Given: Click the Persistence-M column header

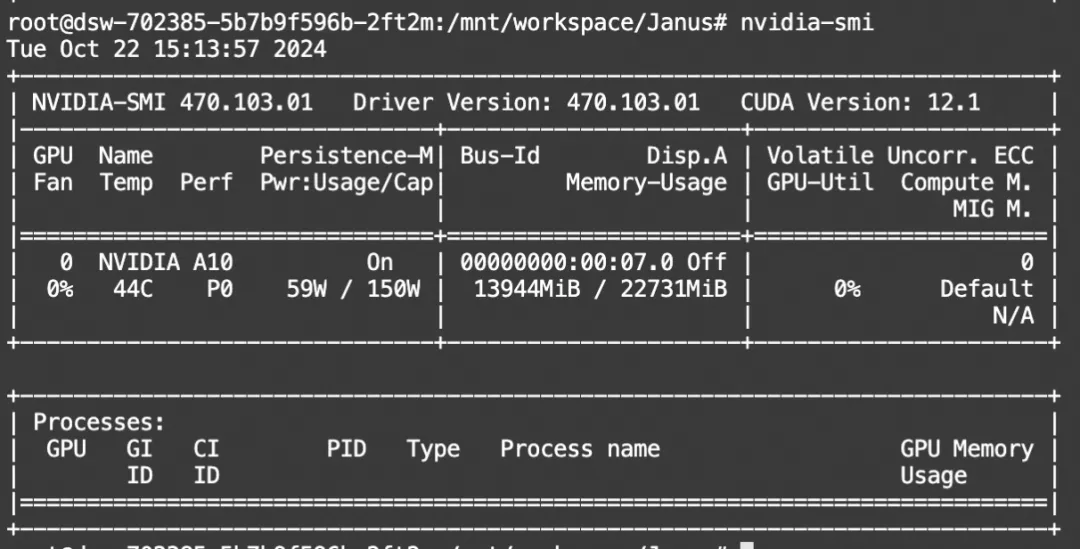Looking at the screenshot, I should (347, 156).
